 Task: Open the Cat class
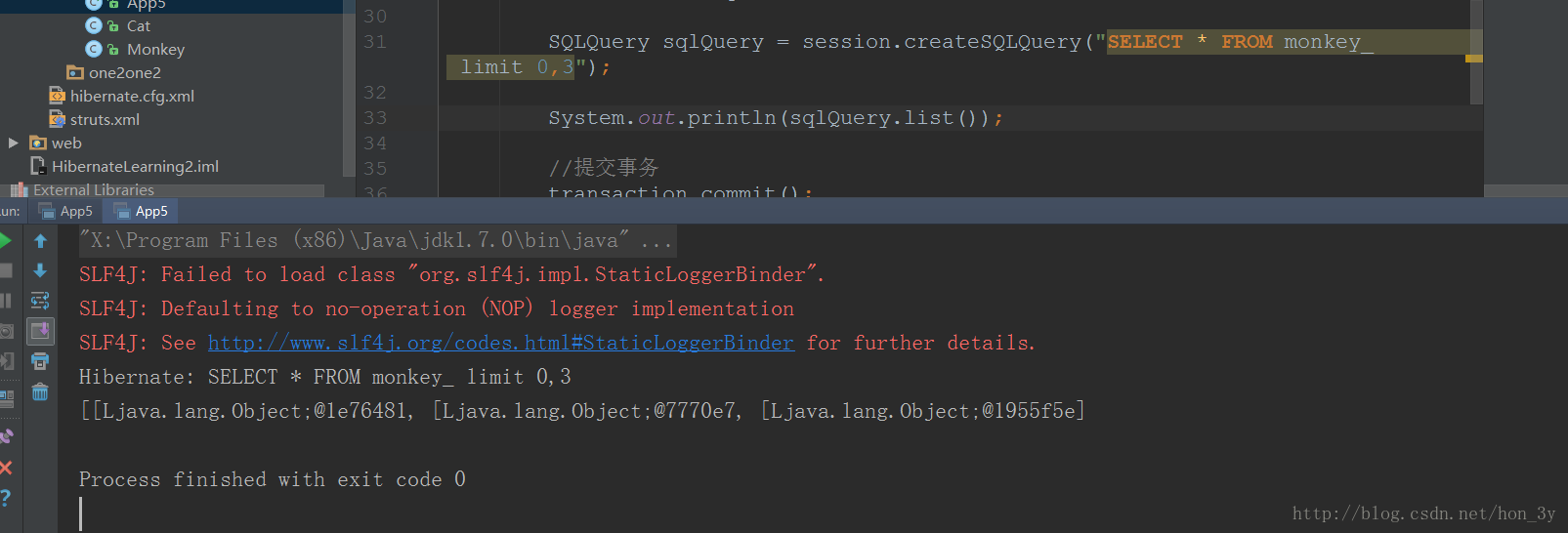139,25
